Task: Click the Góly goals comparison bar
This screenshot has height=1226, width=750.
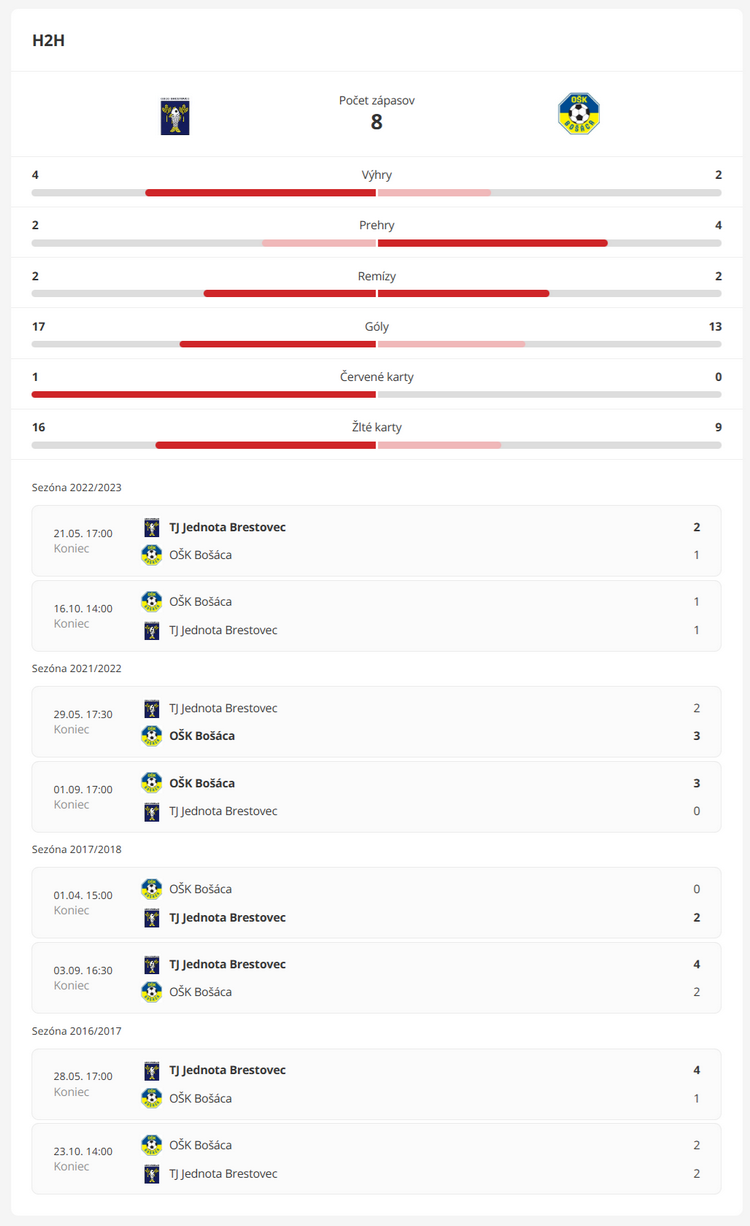Action: click(x=376, y=344)
